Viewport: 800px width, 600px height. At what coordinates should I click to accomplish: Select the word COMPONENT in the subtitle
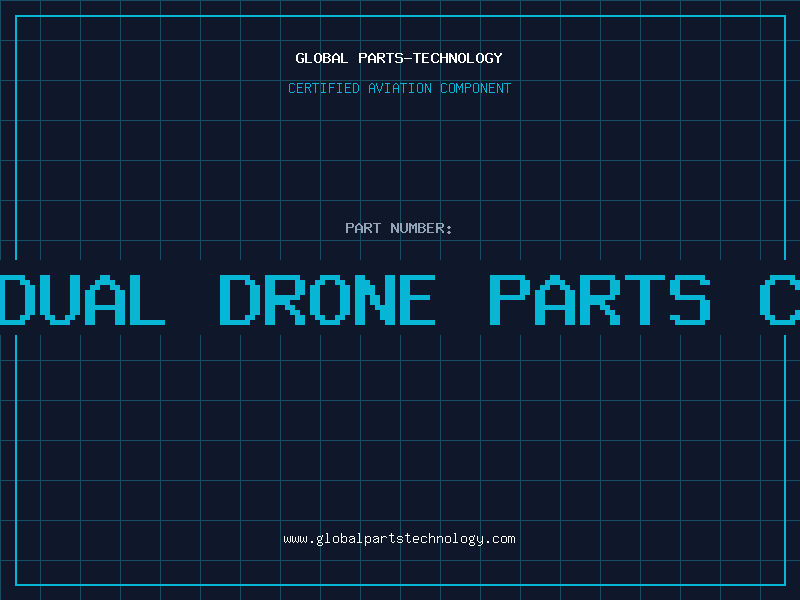coord(476,88)
